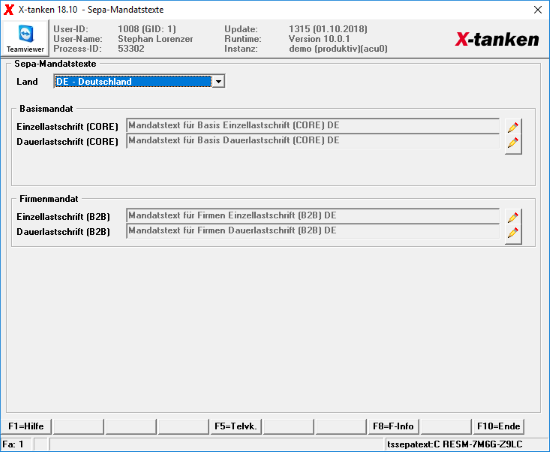Click the Einzellastschrift (CORE) text field

pyautogui.click(x=313, y=126)
